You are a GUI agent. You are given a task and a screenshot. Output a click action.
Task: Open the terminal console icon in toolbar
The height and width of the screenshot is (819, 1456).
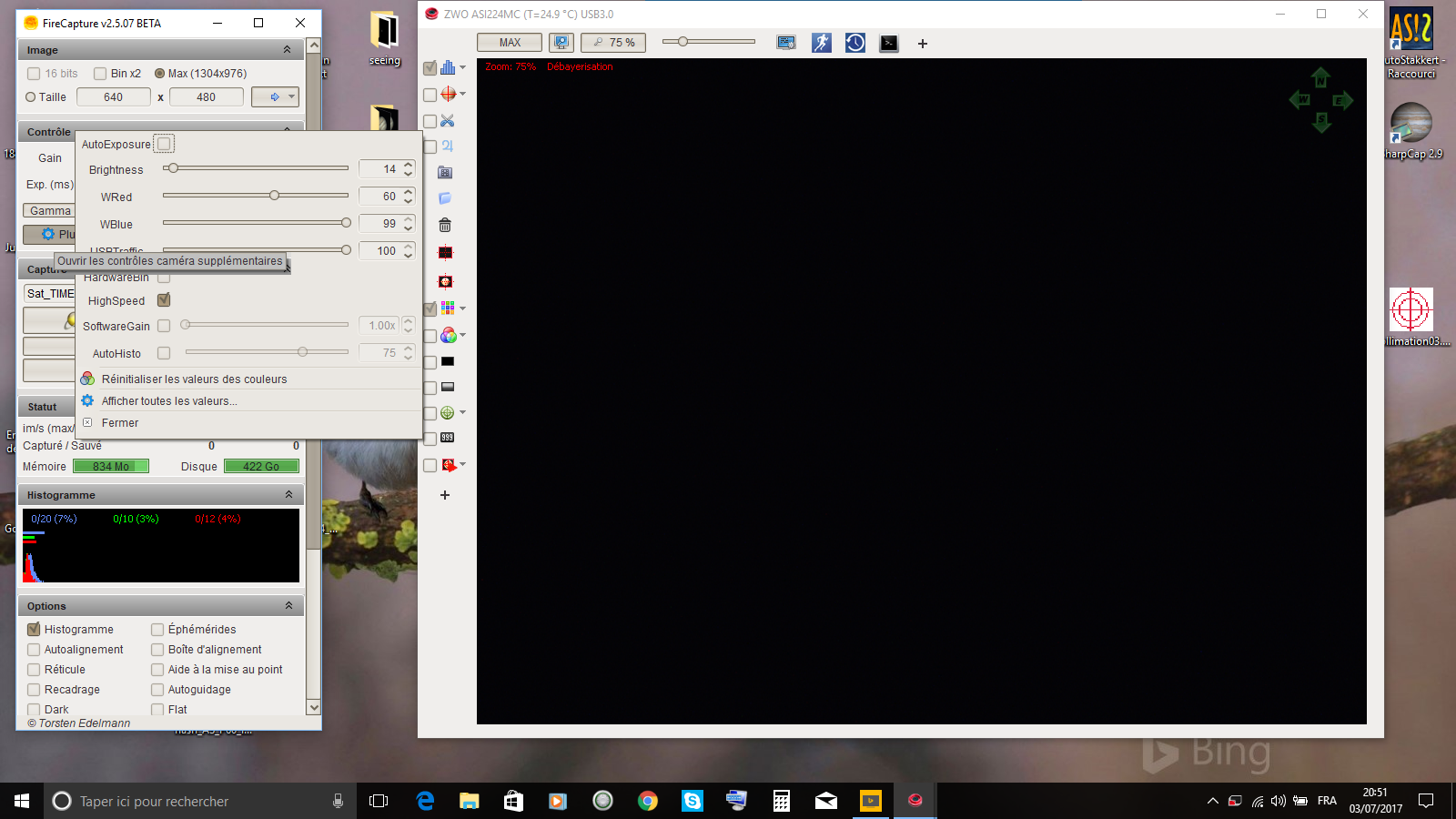pyautogui.click(x=887, y=43)
